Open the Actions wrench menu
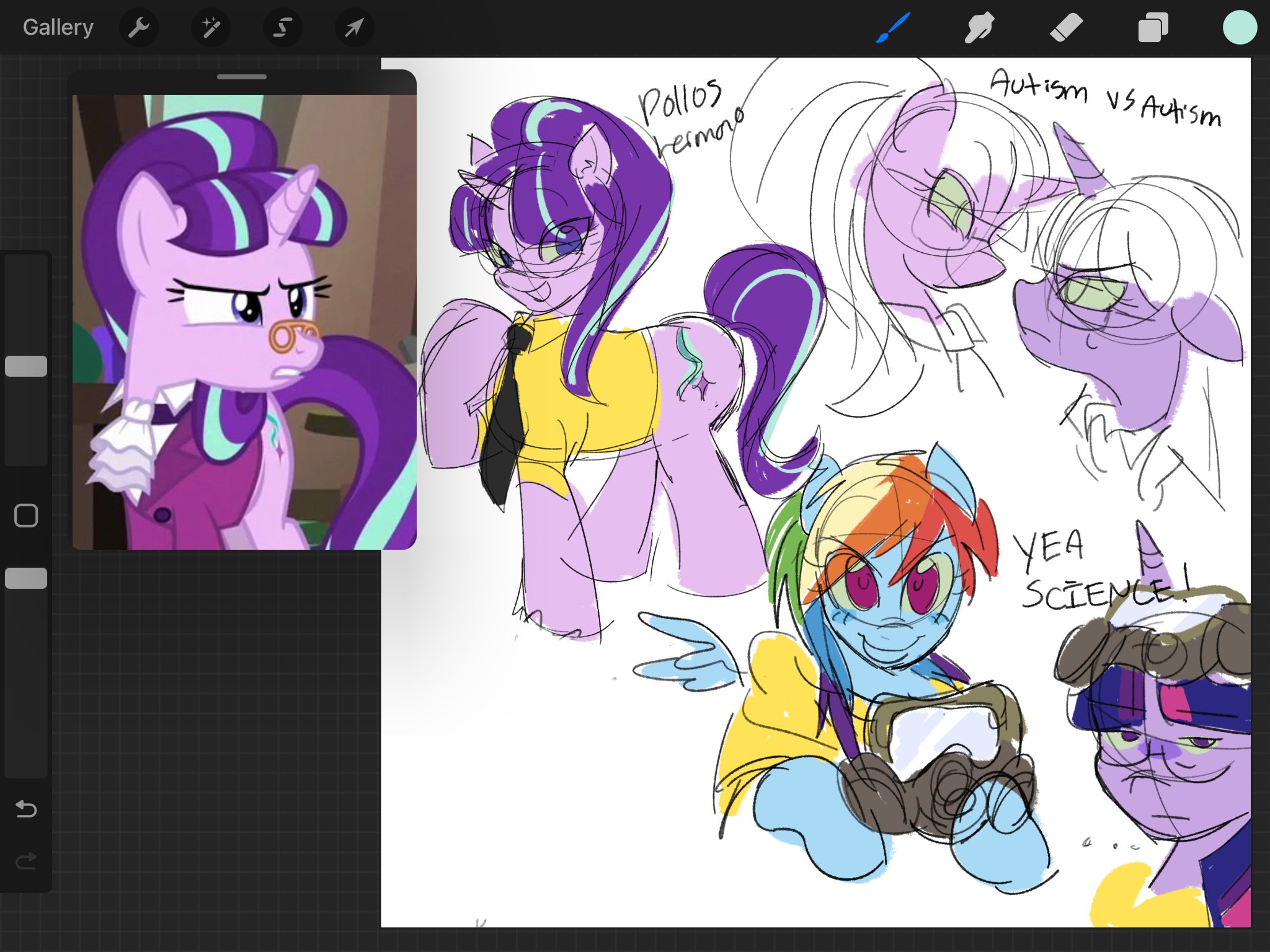Screen dimensions: 1270x952 pos(138,27)
